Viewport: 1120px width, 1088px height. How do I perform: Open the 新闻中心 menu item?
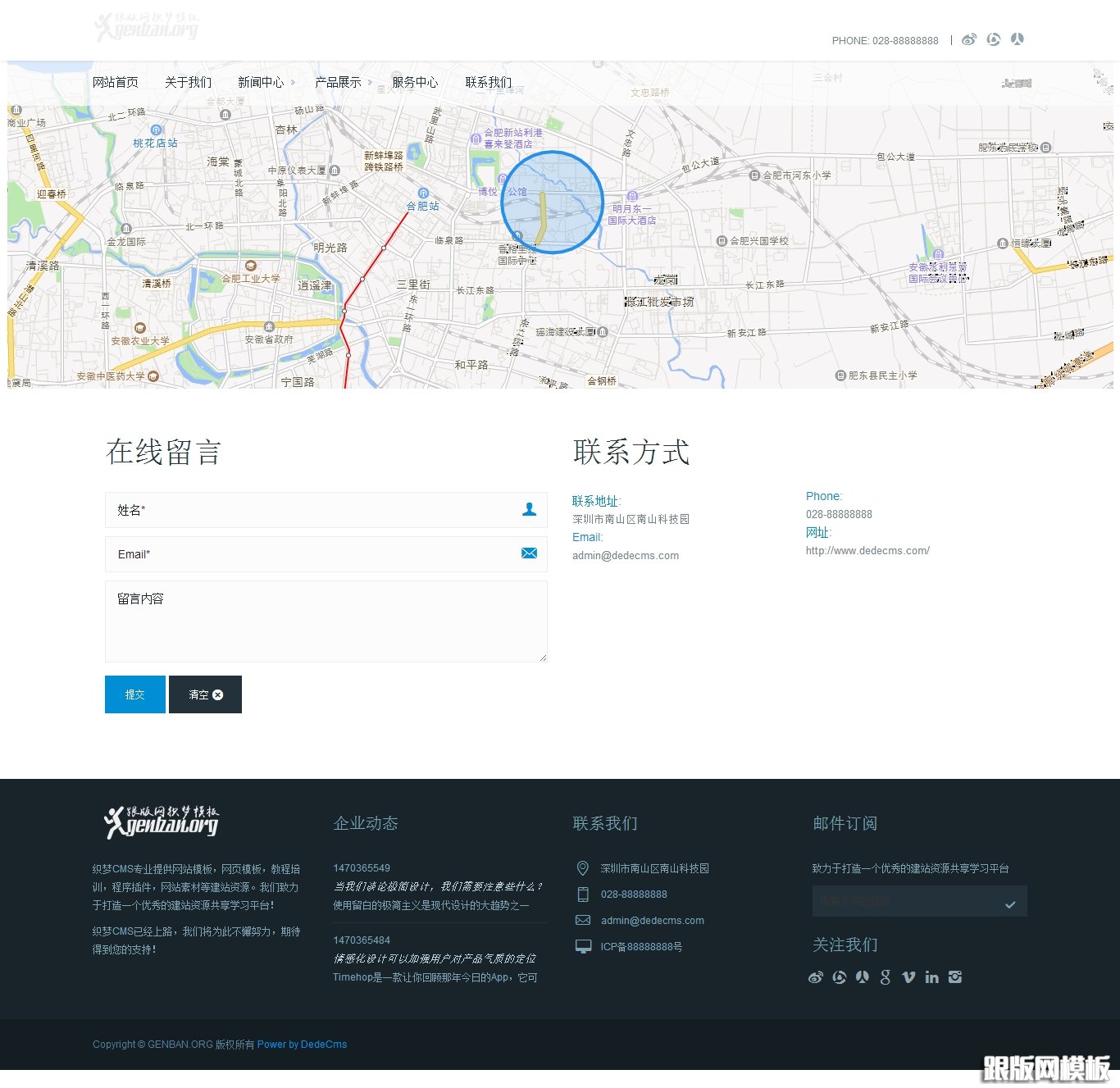261,82
